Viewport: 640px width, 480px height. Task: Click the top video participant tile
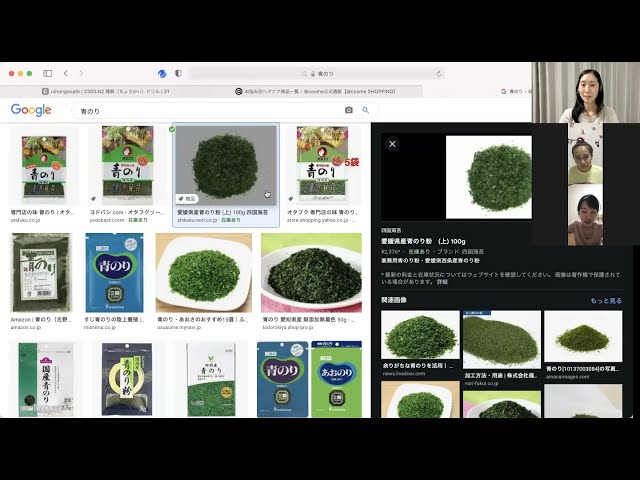pos(586,93)
